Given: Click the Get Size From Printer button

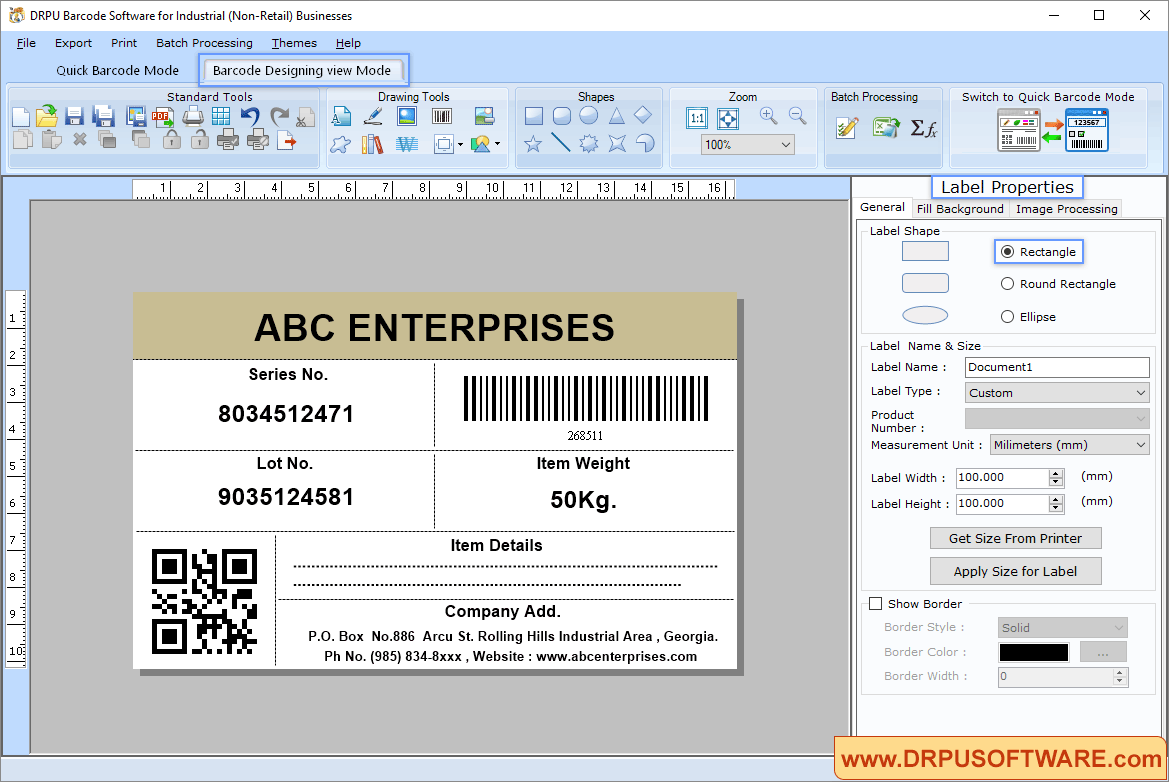Looking at the screenshot, I should click(1015, 538).
